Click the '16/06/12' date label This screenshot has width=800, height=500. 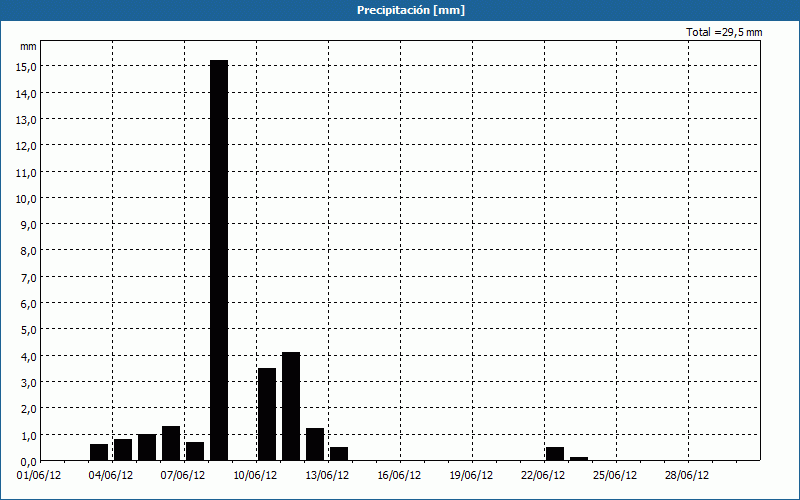pos(399,476)
